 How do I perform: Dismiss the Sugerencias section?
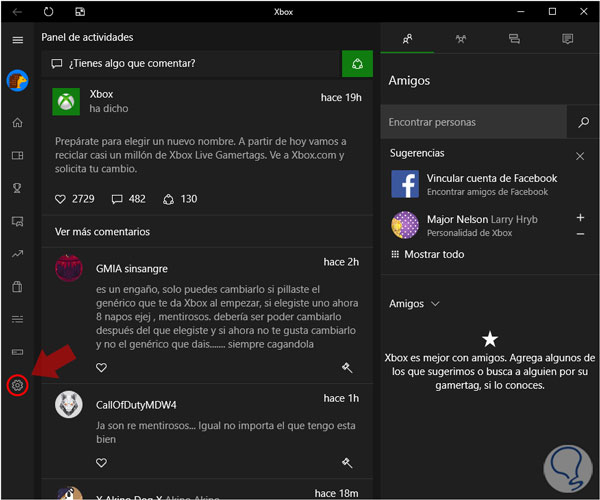click(580, 156)
